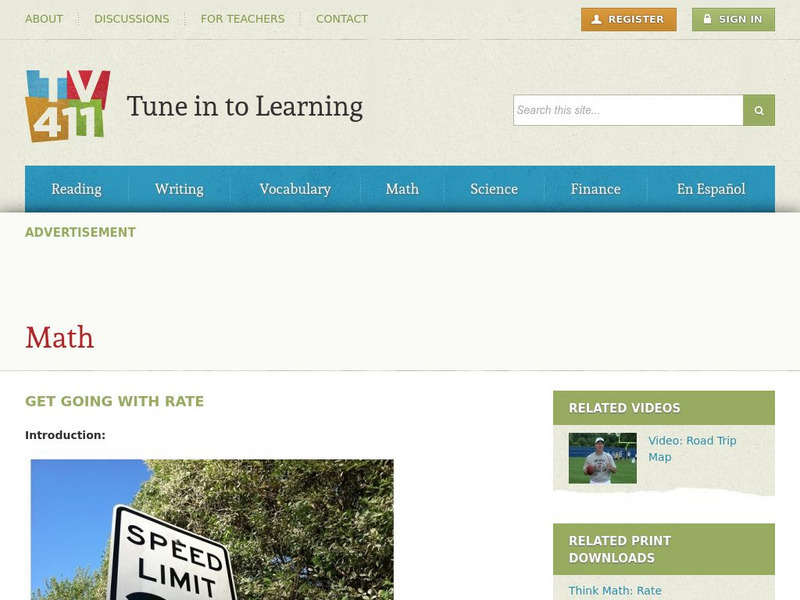Click the Register button with person icon
Screen dimensions: 800x600
click(x=629, y=19)
